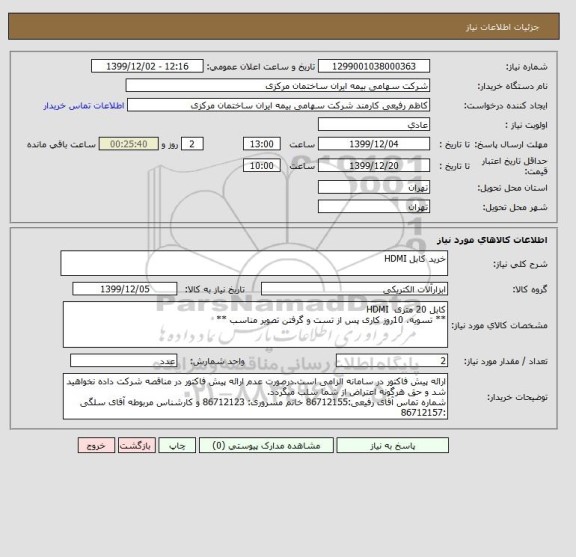Click the شهر محل تحویل label
This screenshot has width=576, height=557.
[515, 208]
